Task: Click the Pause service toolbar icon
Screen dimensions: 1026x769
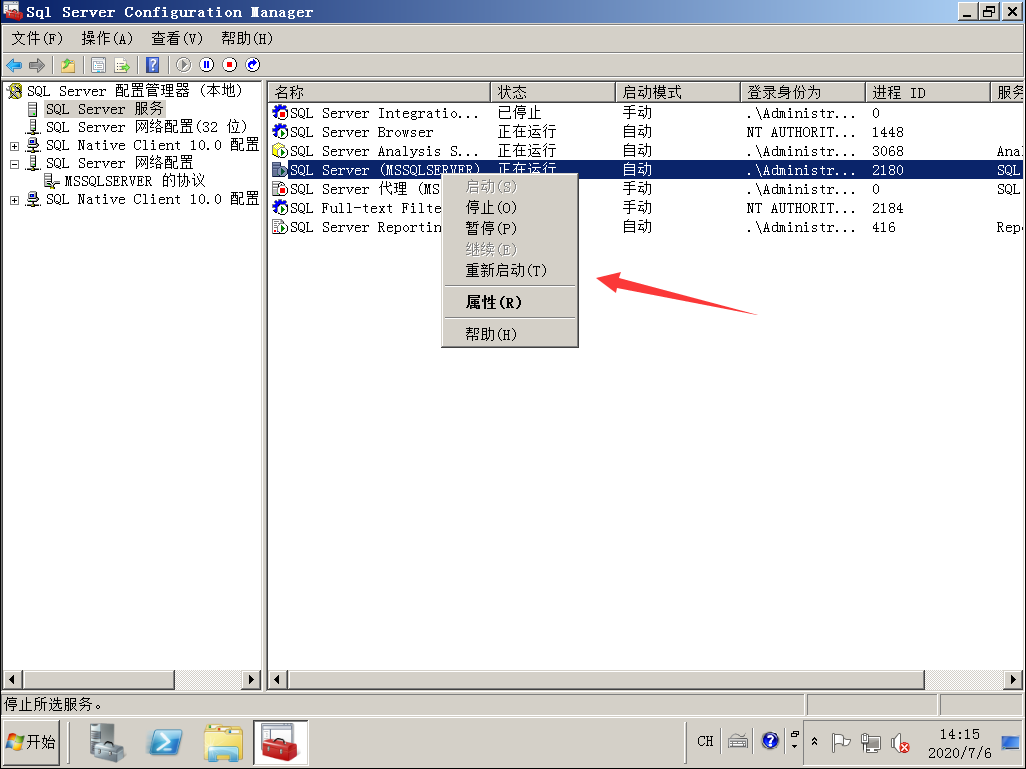Action: [207, 65]
